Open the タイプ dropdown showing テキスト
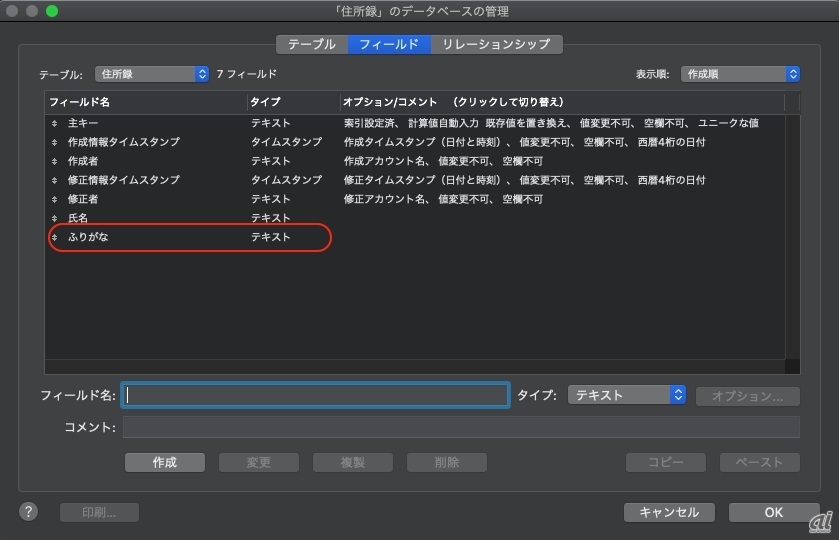The width and height of the screenshot is (839, 540). pos(627,395)
